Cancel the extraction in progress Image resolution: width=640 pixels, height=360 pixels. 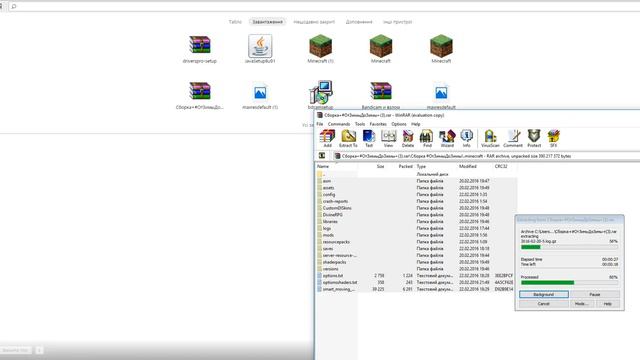pos(544,304)
